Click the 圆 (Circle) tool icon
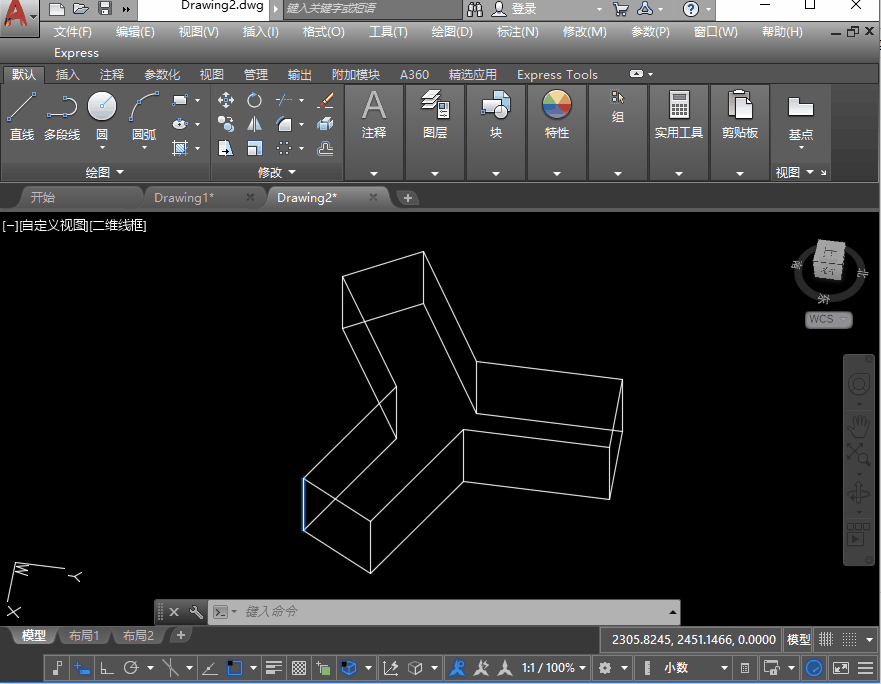The height and width of the screenshot is (684, 881). click(102, 107)
